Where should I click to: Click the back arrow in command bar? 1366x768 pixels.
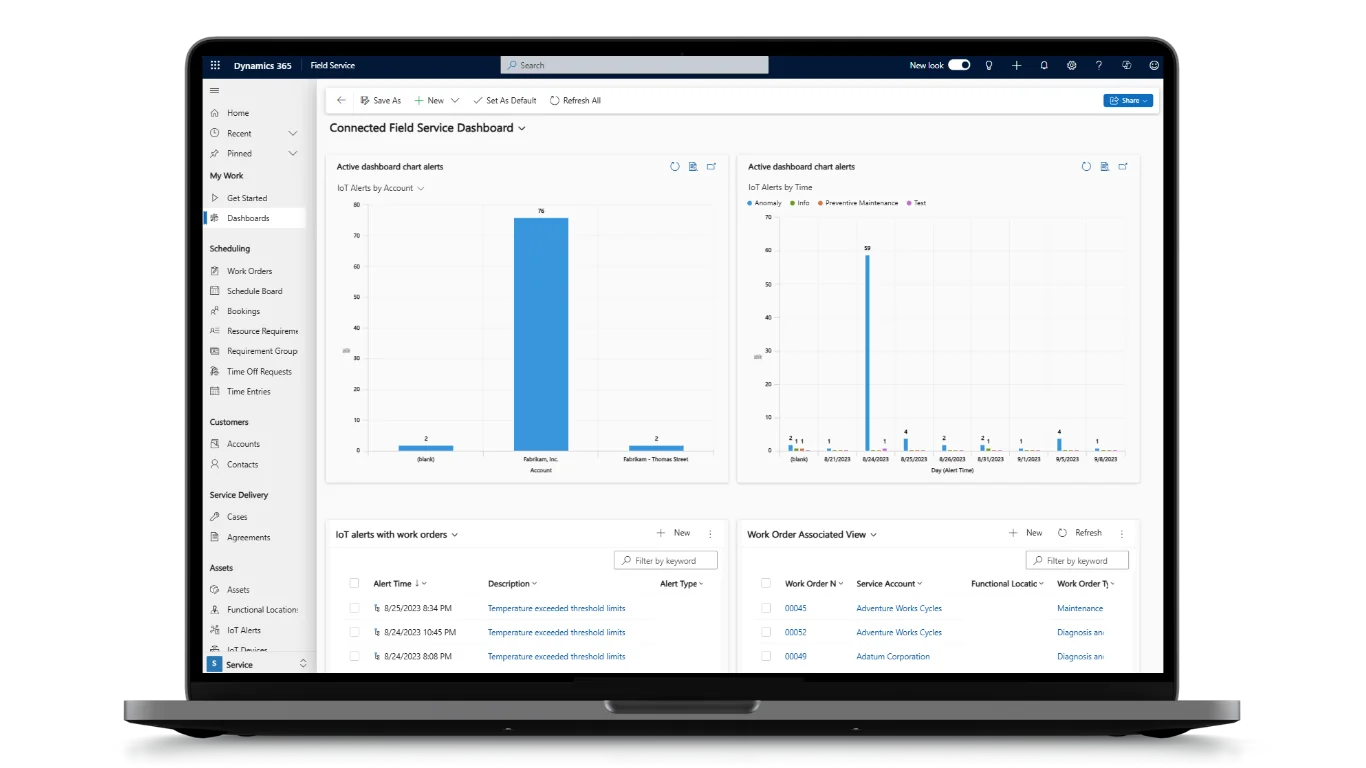[341, 100]
